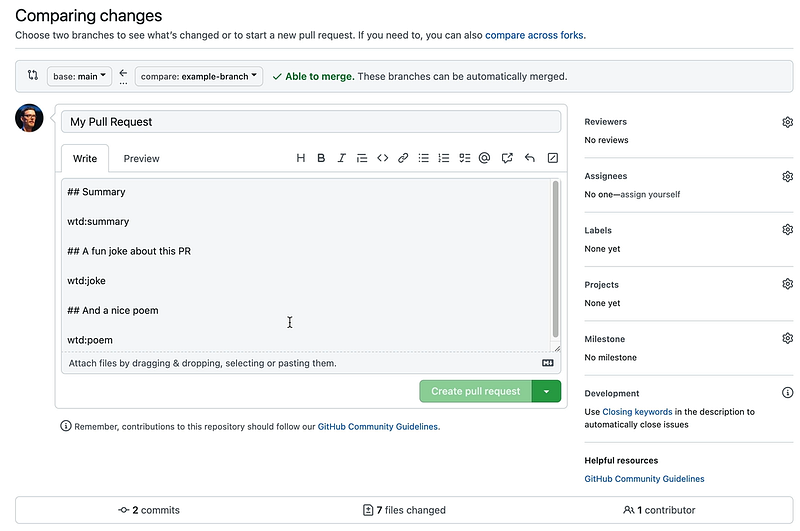Open Projects gear settings
The image size is (800, 531).
[x=787, y=284]
